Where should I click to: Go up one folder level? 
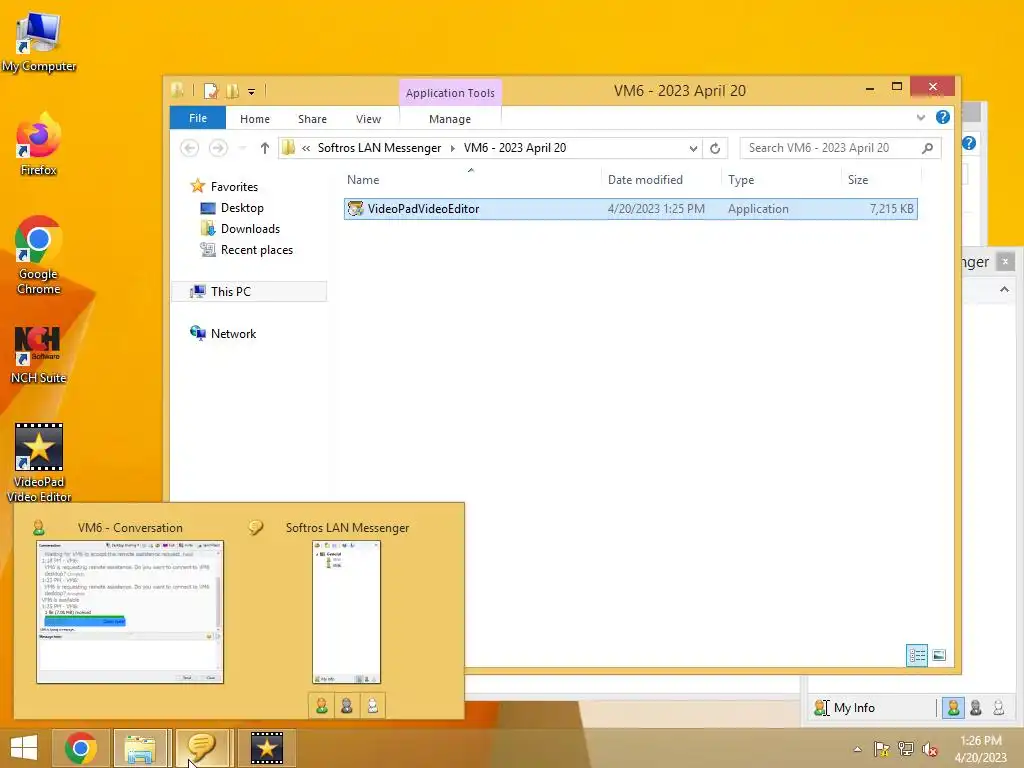[x=264, y=148]
